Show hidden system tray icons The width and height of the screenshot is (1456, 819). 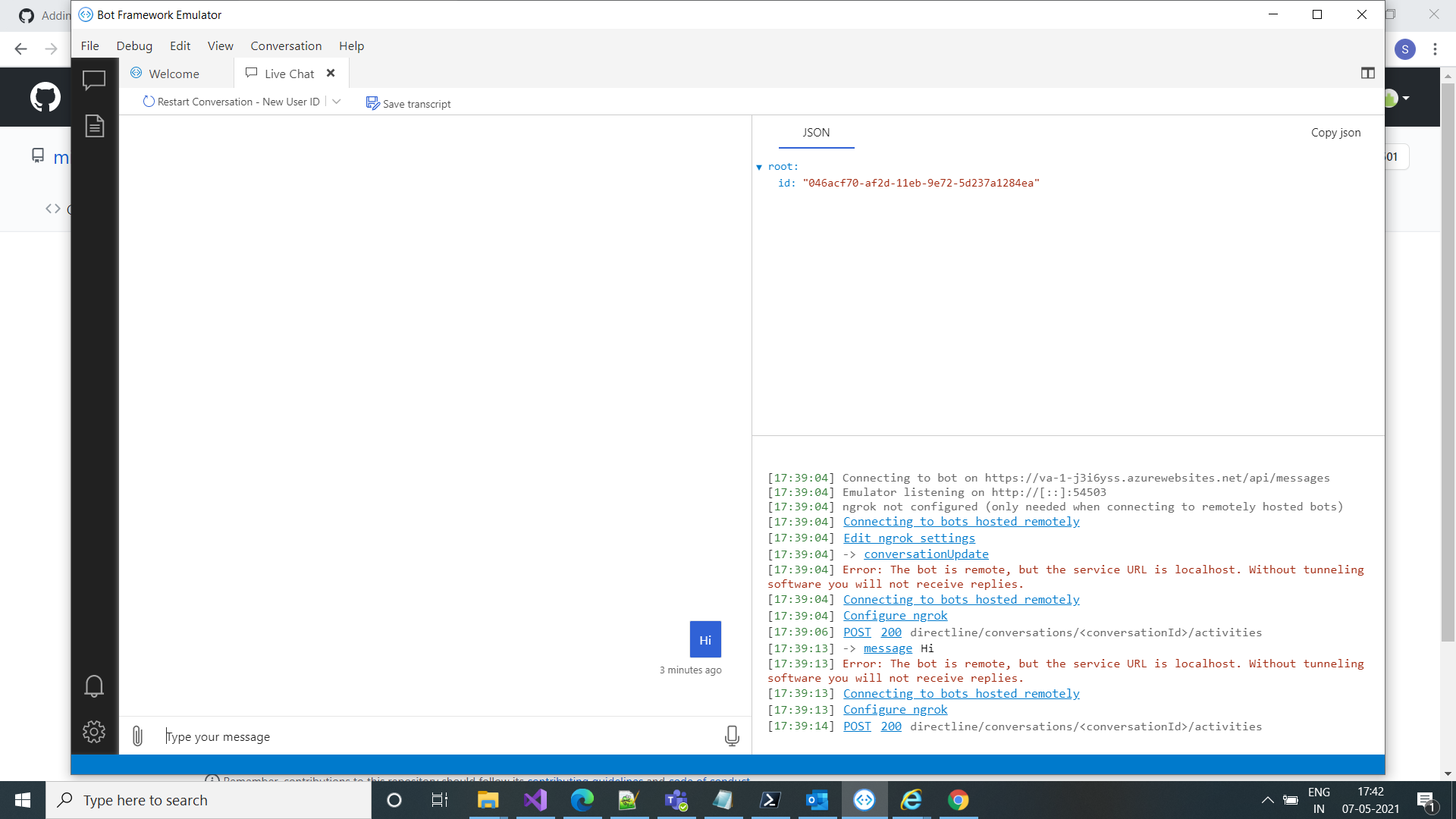1267,800
